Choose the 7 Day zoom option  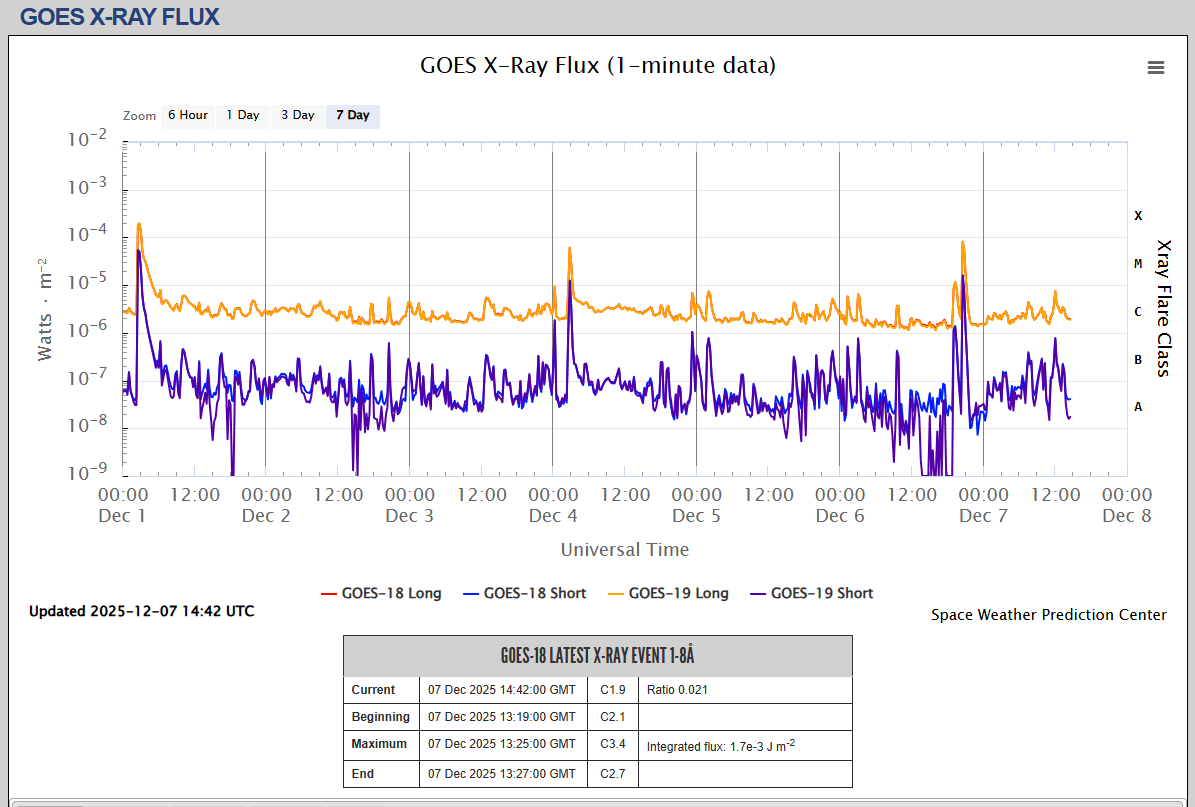(352, 116)
